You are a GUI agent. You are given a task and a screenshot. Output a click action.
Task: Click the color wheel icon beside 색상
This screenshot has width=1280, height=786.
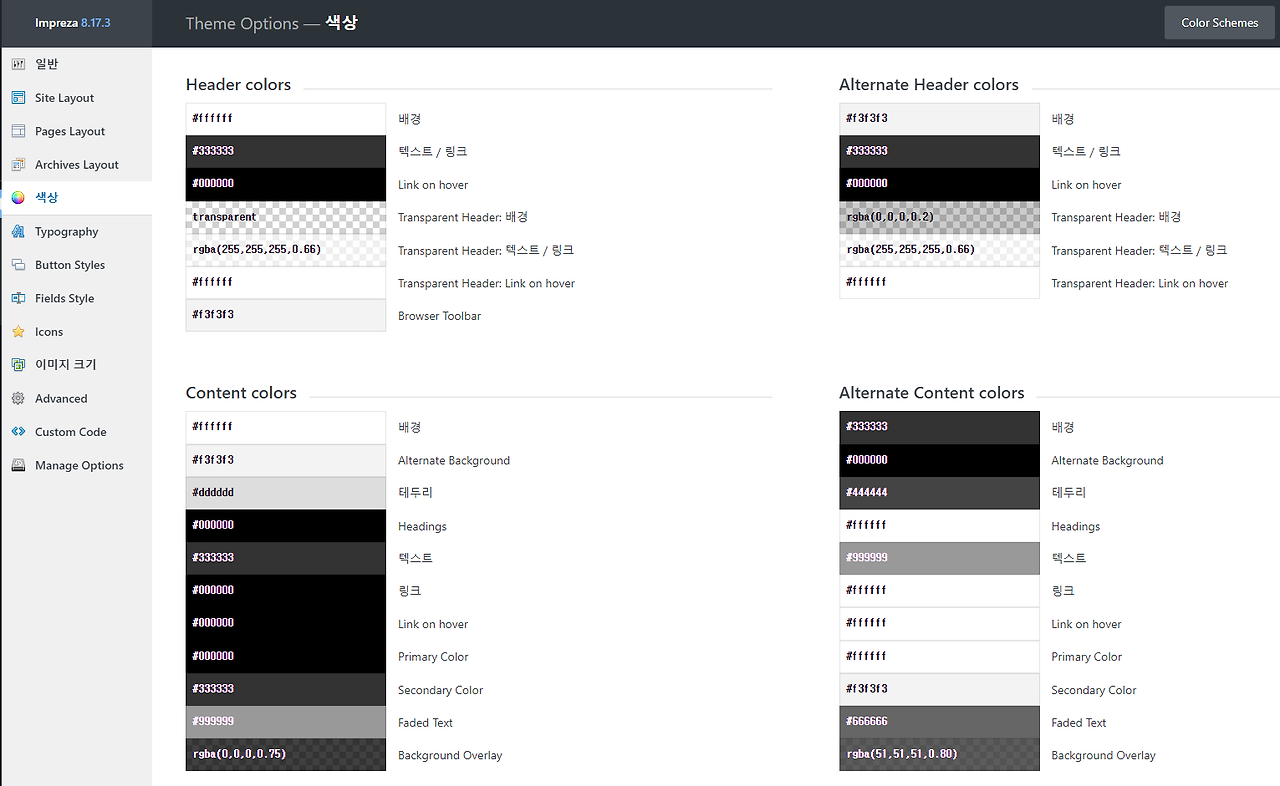coord(18,198)
